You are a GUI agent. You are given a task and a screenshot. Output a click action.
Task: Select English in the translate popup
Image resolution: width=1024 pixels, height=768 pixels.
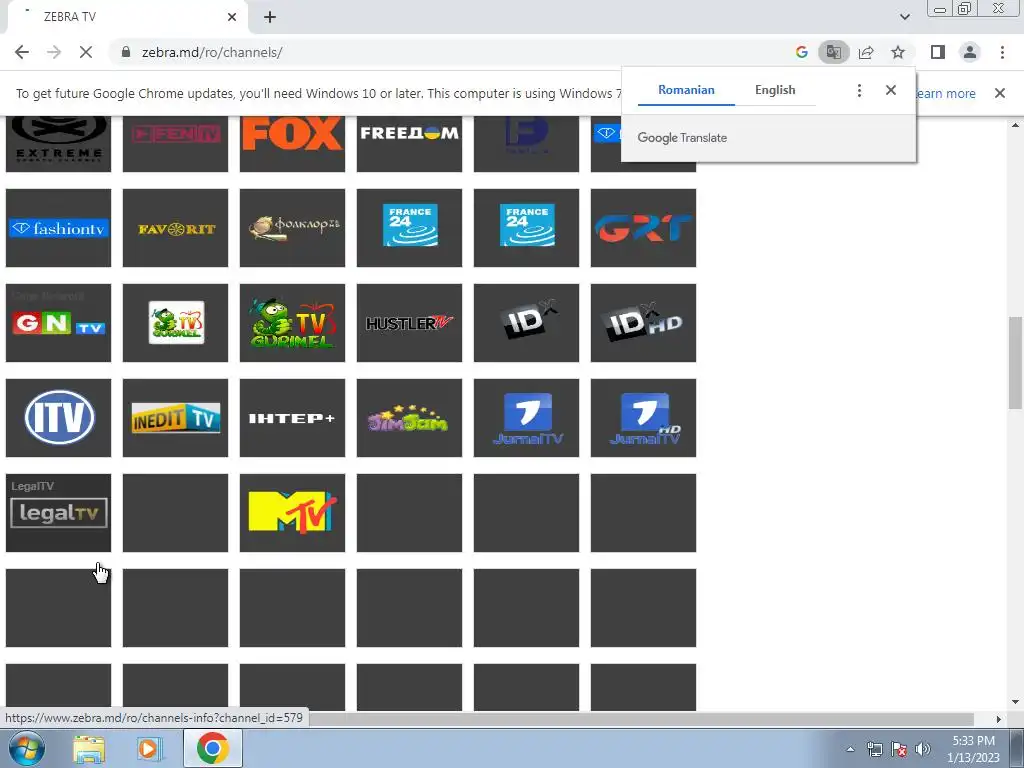click(775, 90)
